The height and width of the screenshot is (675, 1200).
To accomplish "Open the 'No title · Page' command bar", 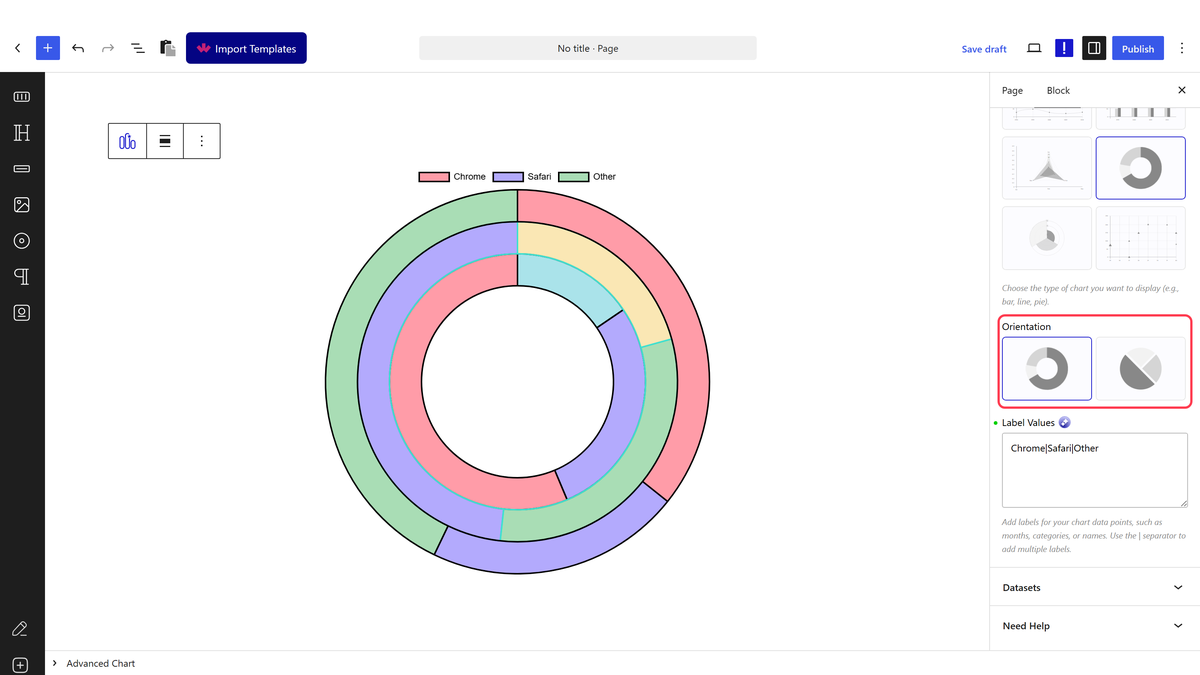I will (588, 48).
